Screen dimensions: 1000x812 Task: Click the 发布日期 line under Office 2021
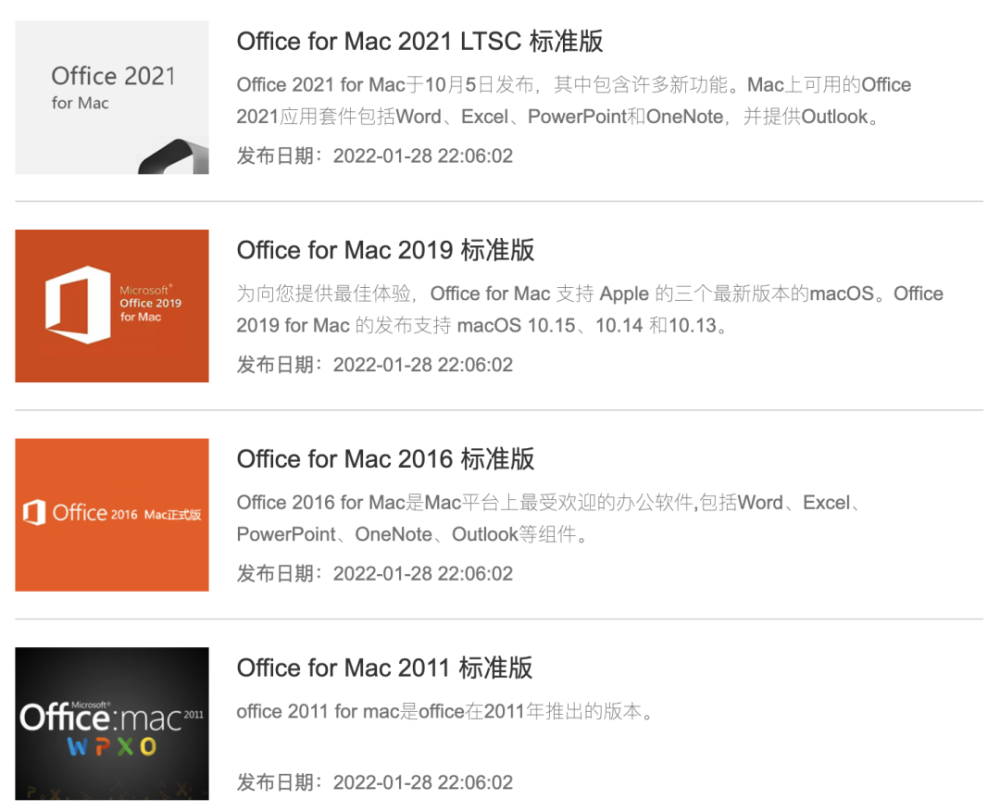[374, 156]
